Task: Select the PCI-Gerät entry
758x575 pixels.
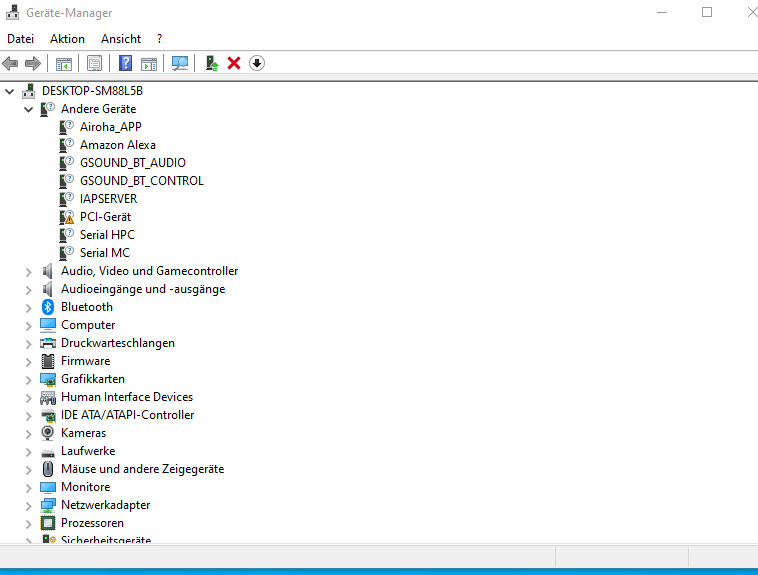Action: pyautogui.click(x=105, y=217)
